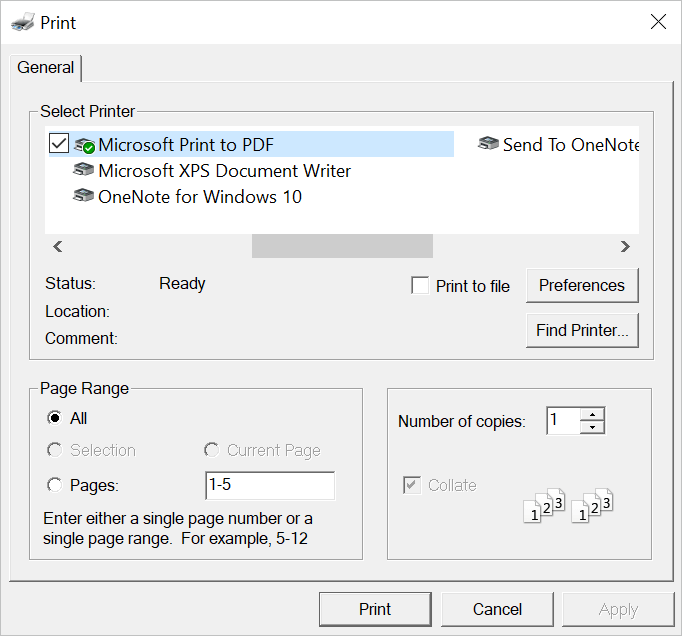Select the Pages radio button

(54, 485)
